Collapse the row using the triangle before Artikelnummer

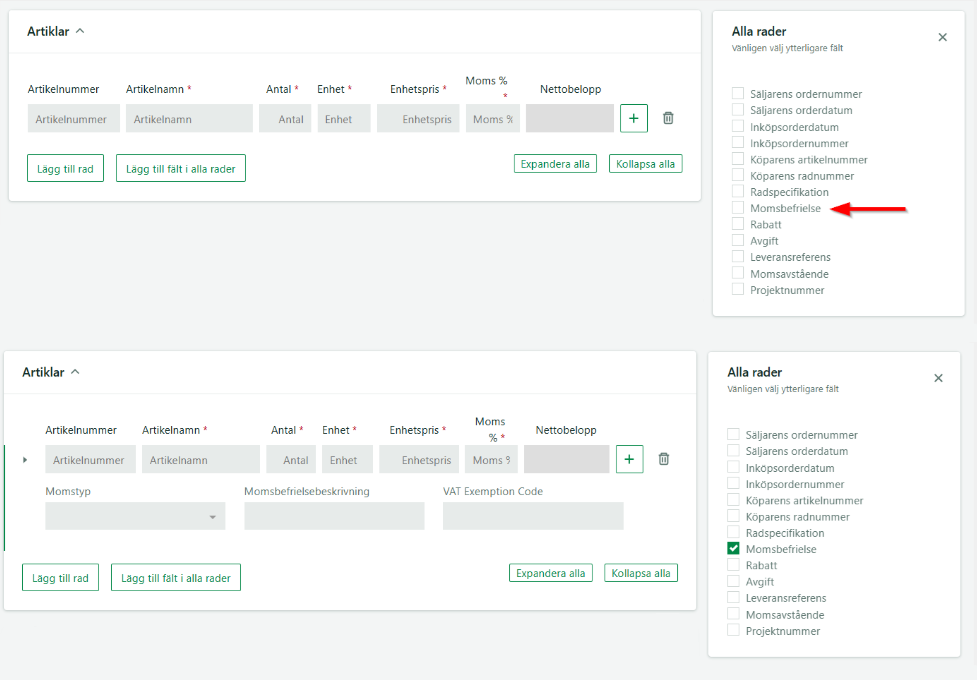point(25,460)
